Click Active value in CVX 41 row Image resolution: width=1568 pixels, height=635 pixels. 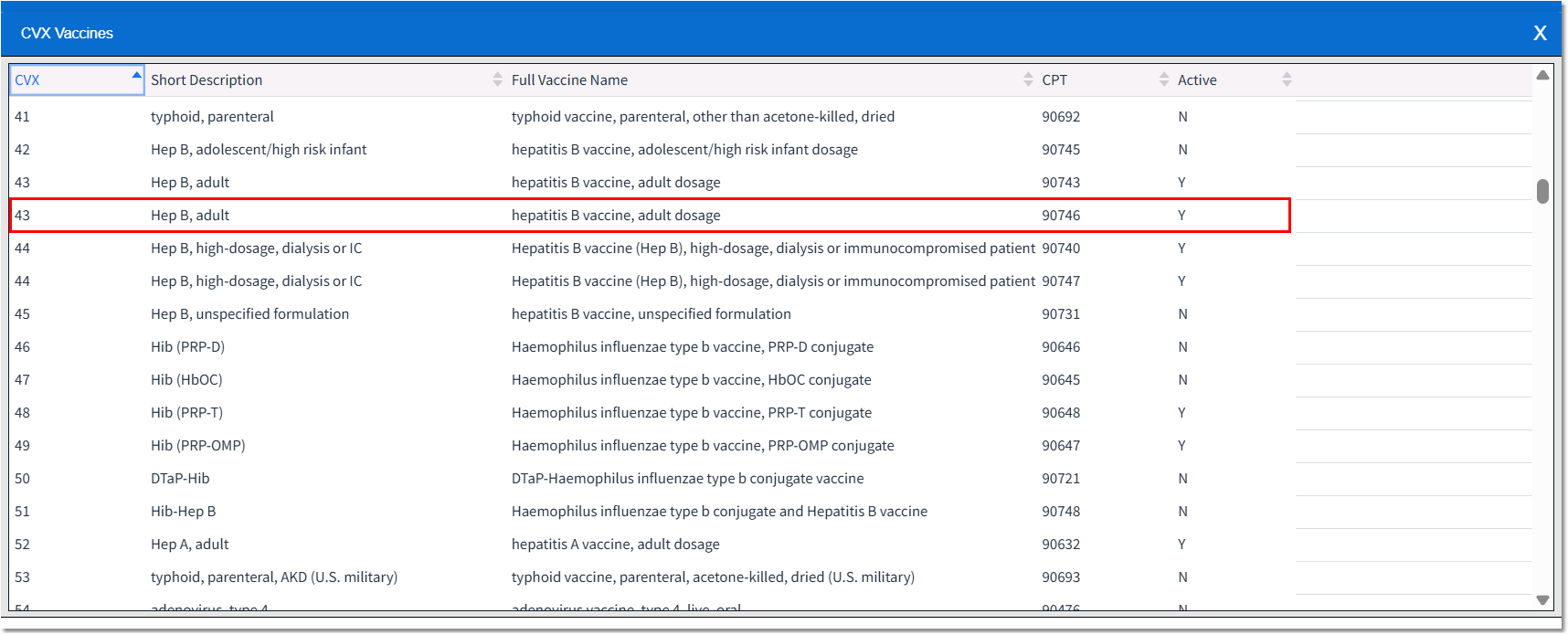(1182, 116)
